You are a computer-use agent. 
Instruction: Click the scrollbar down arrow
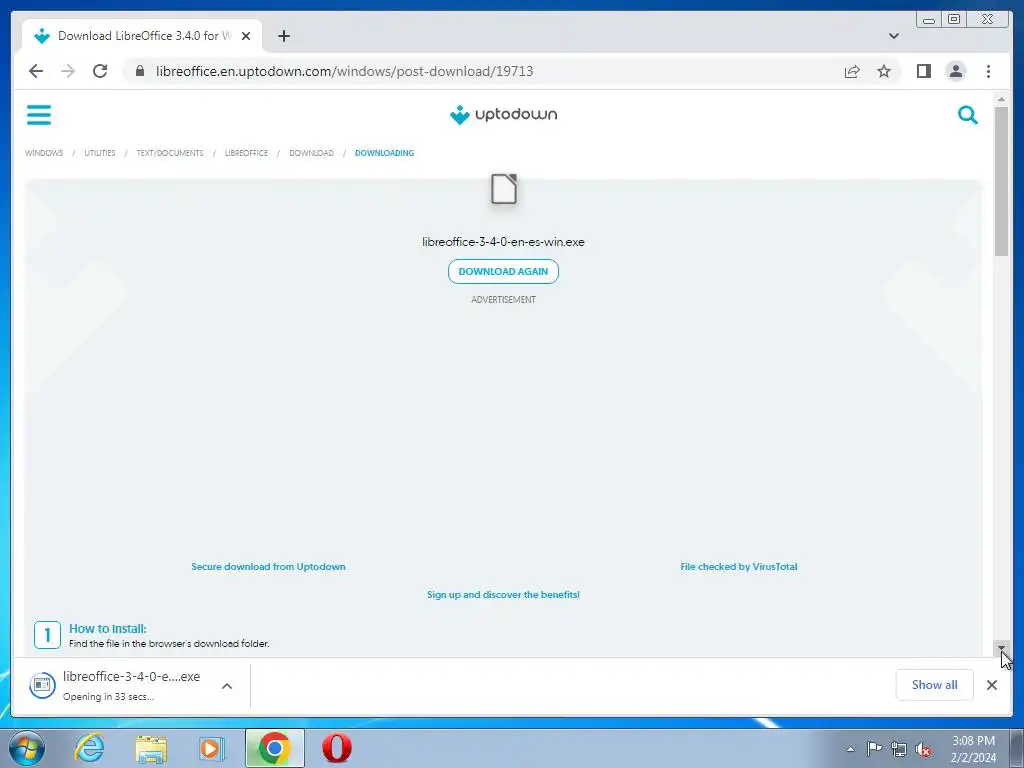pyautogui.click(x=1001, y=648)
